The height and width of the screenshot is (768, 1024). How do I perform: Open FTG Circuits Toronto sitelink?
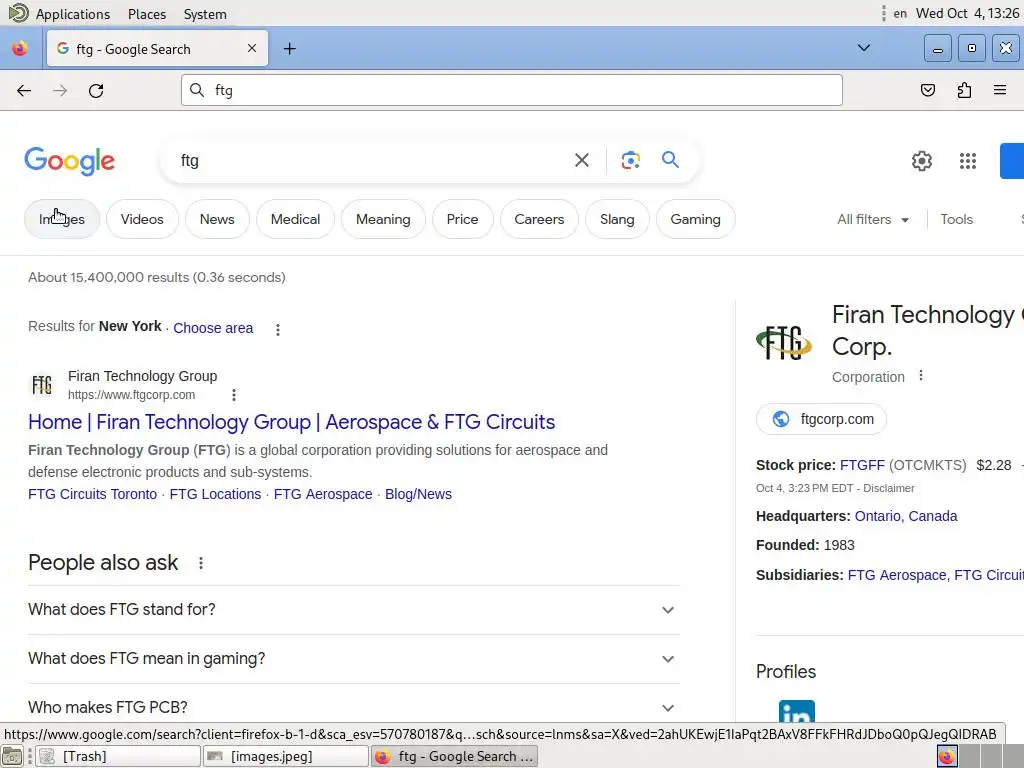coord(92,494)
